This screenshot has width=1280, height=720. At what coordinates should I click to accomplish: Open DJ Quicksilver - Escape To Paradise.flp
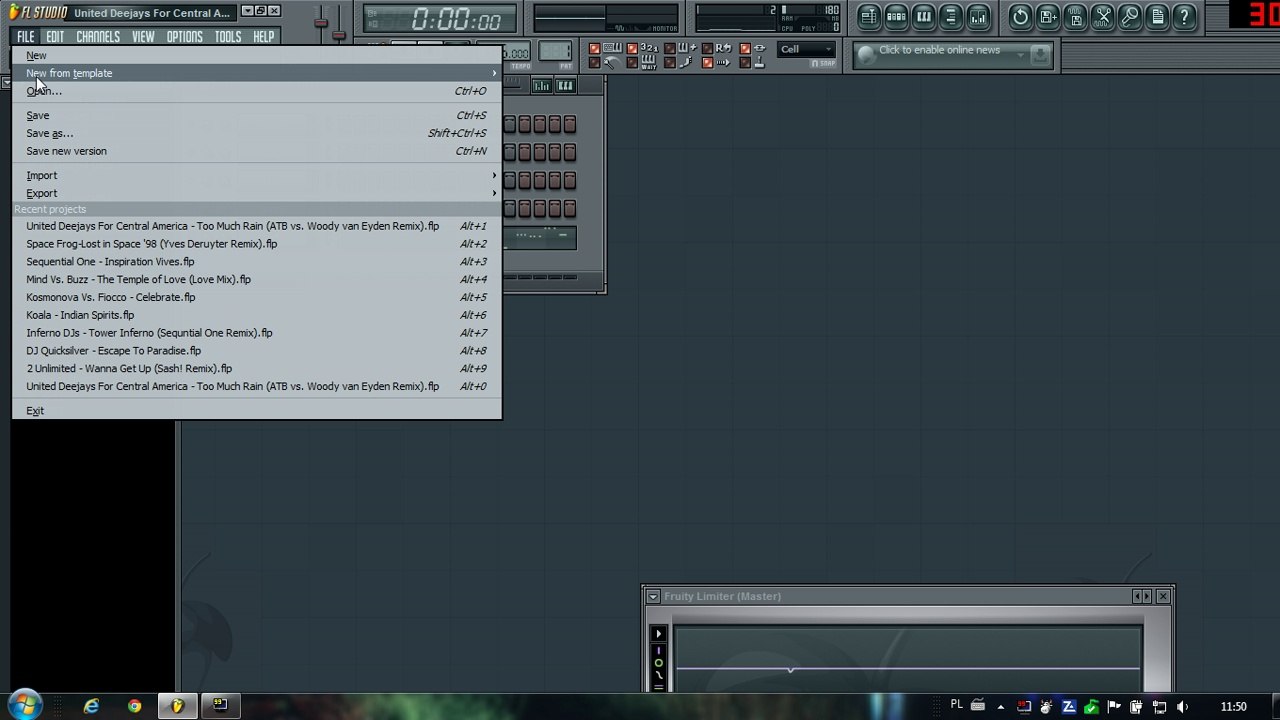coord(256,351)
